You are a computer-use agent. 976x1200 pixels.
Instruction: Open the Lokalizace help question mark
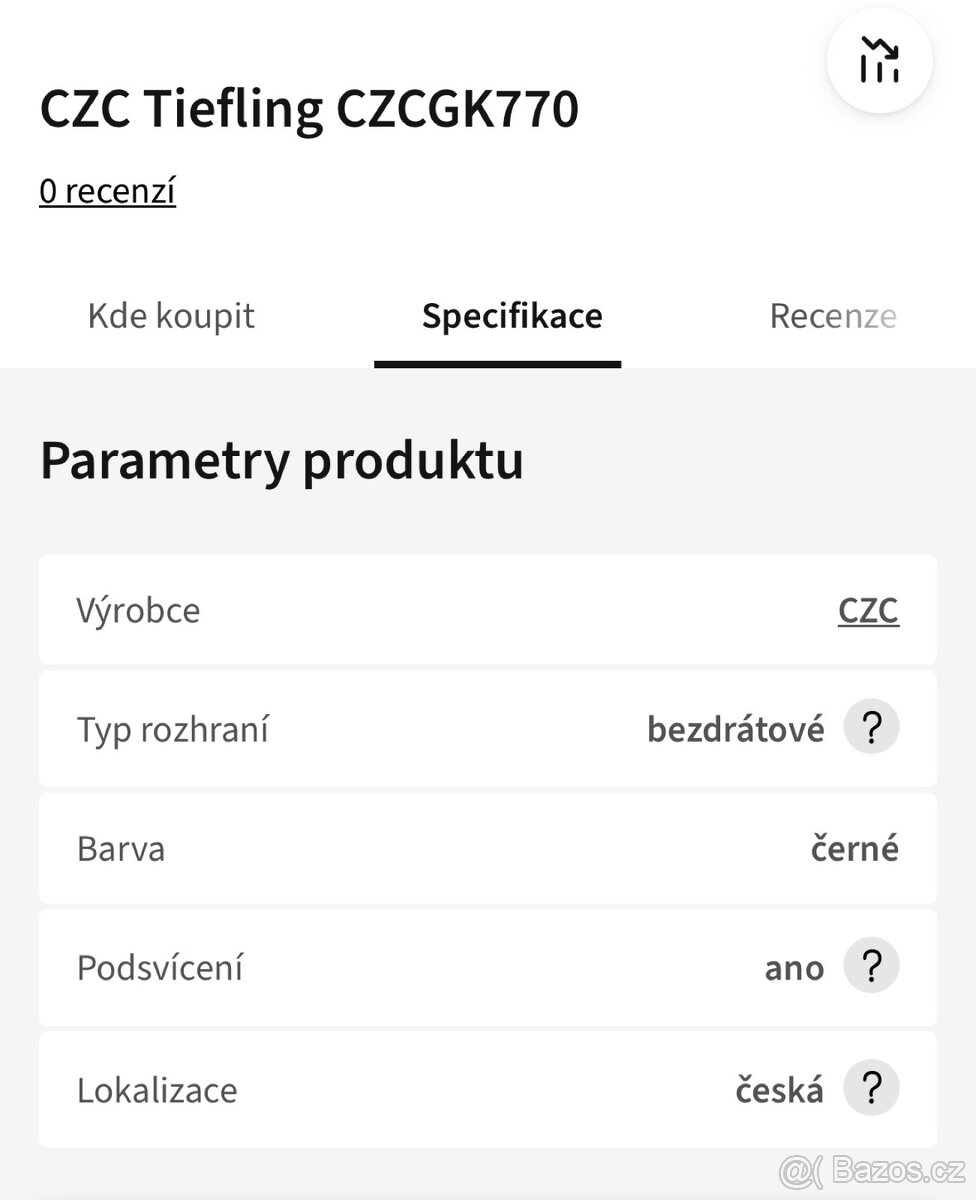[x=871, y=1088]
